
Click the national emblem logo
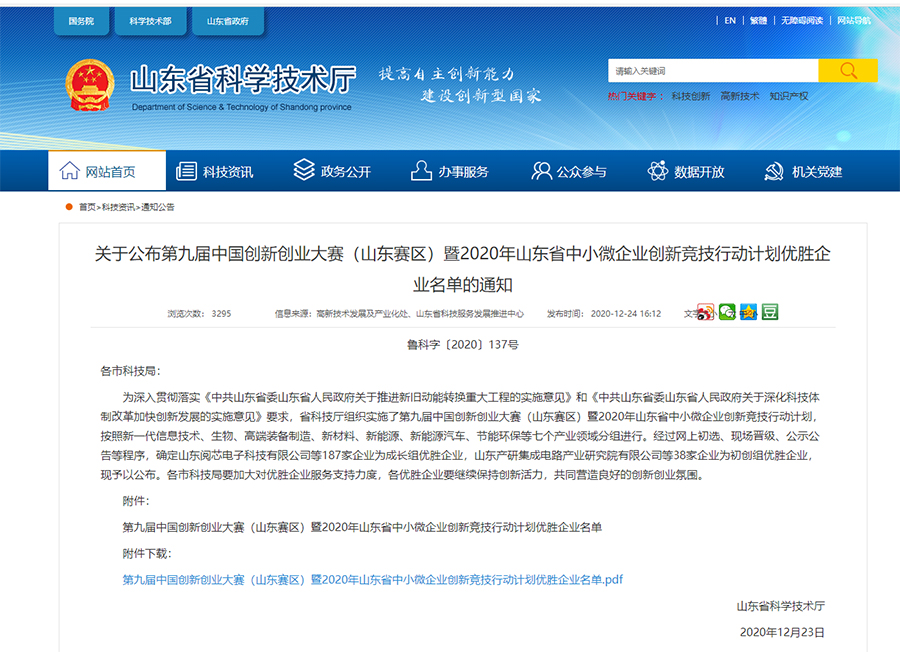coord(90,85)
